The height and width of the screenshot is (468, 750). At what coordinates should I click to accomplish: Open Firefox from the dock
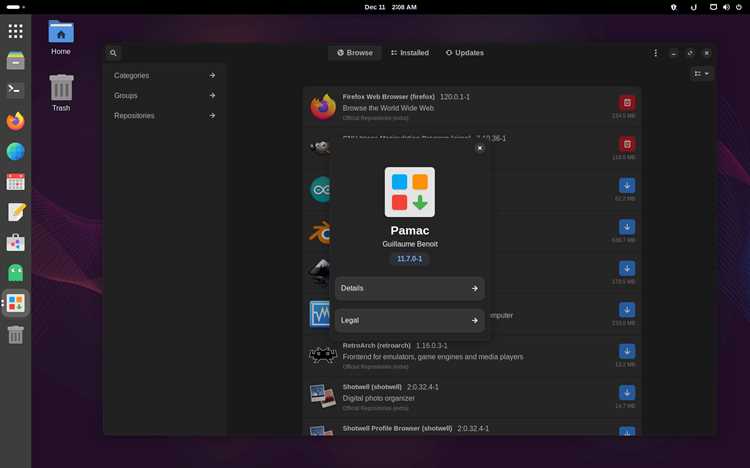pyautogui.click(x=15, y=122)
